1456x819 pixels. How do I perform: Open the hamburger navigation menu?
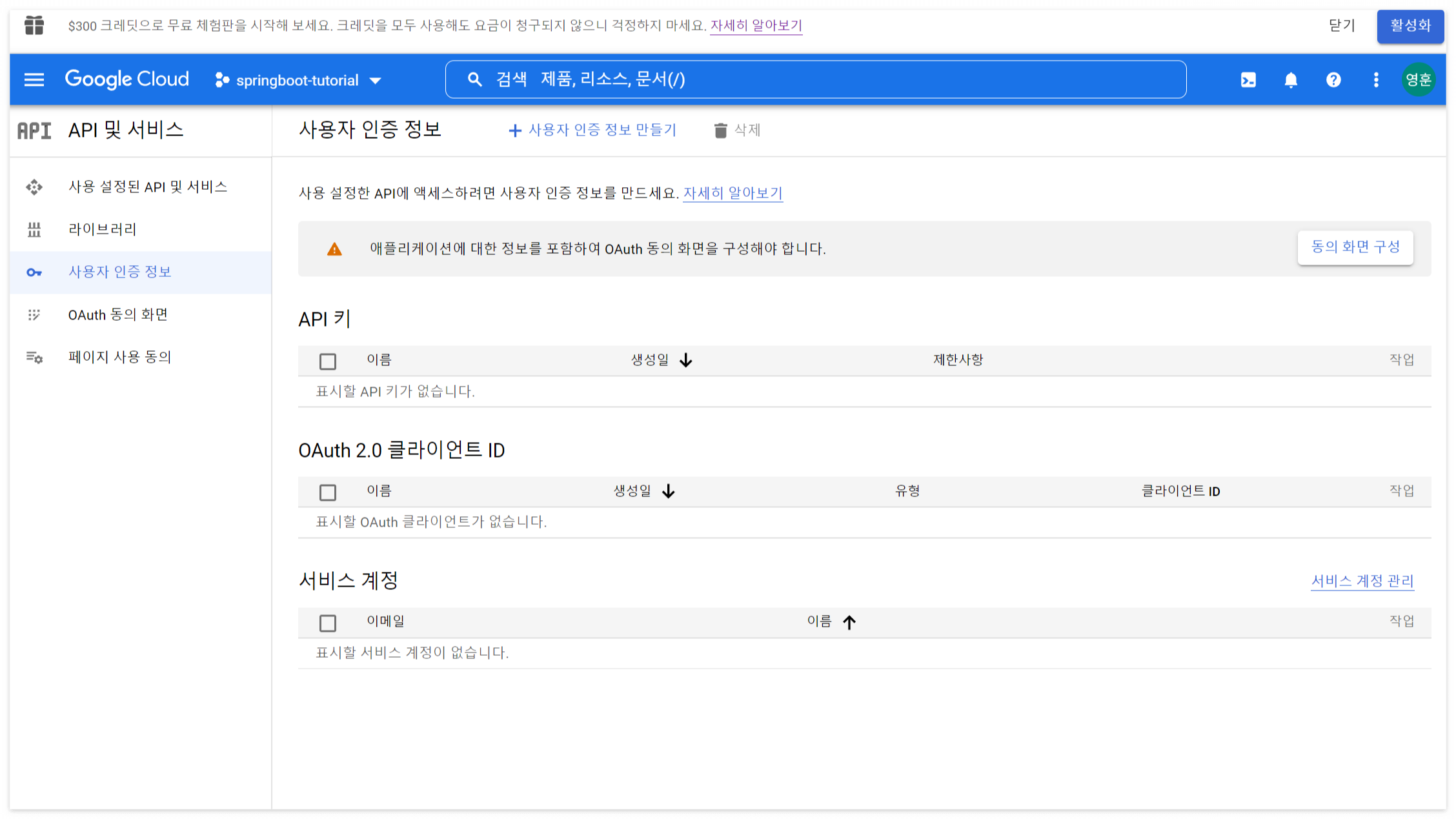[34, 79]
